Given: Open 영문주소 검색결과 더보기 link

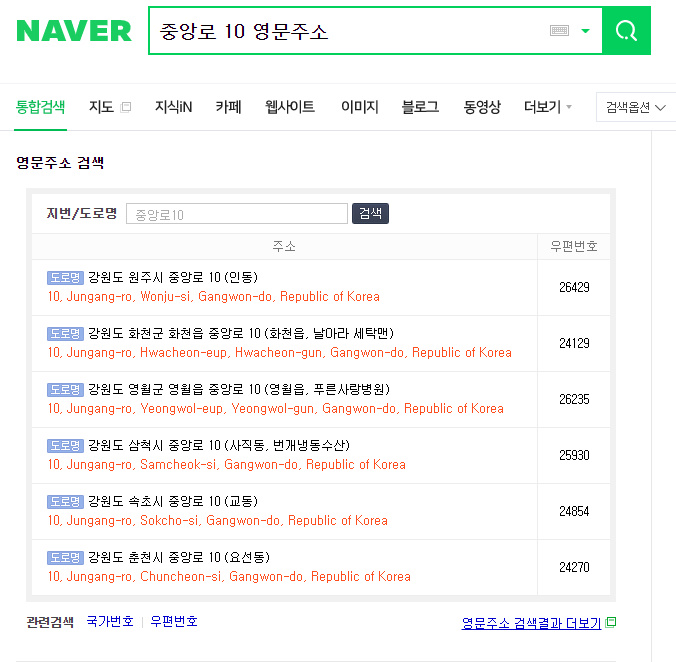Looking at the screenshot, I should pos(531,623).
